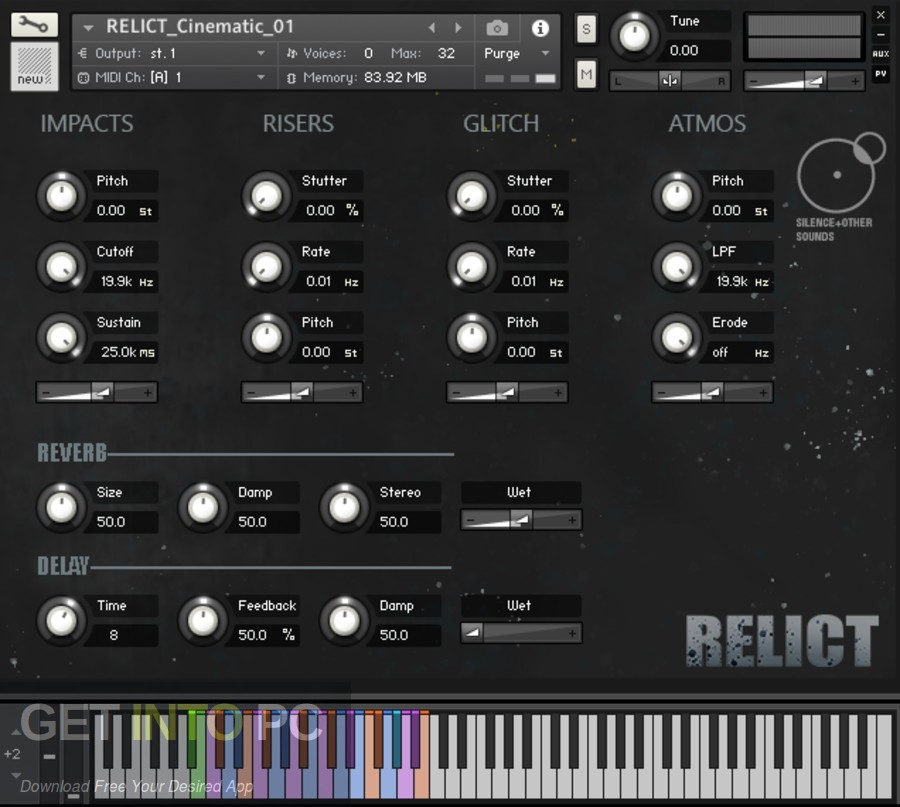Click the RISERS section heading
Image resolution: width=900 pixels, height=807 pixels.
298,123
